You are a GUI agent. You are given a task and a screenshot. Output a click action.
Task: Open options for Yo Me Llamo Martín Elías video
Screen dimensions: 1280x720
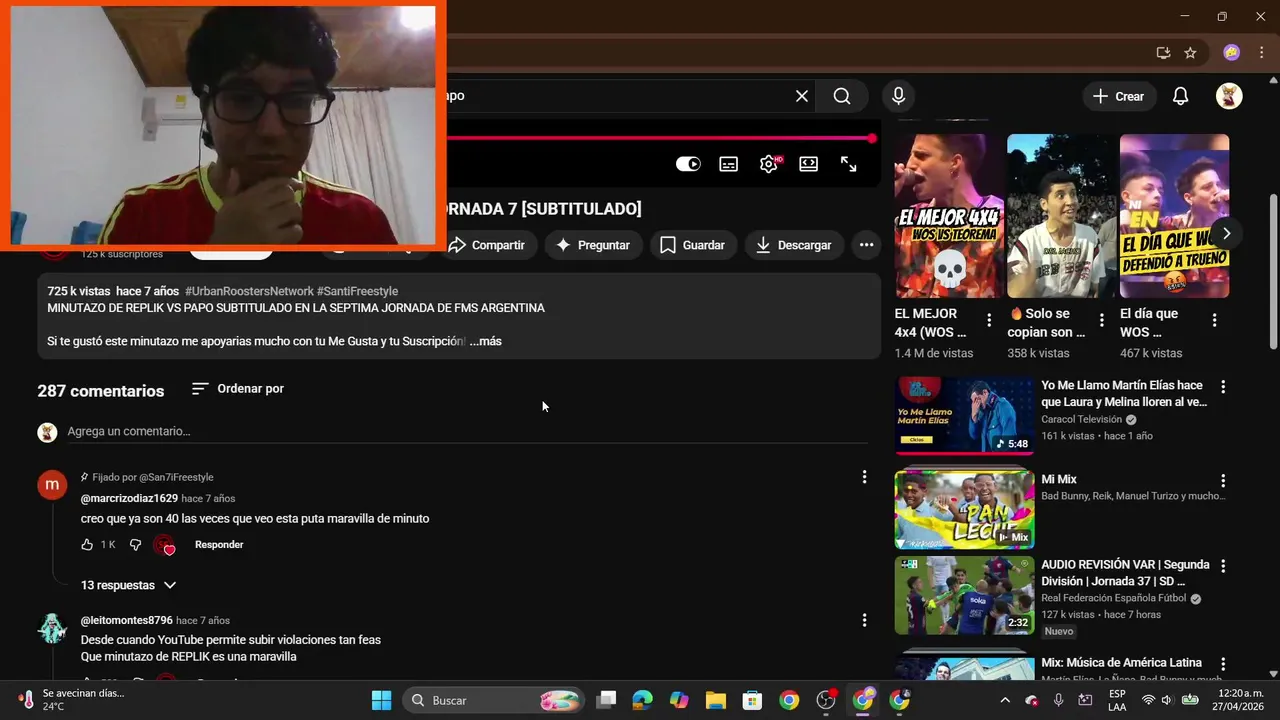click(x=1222, y=386)
